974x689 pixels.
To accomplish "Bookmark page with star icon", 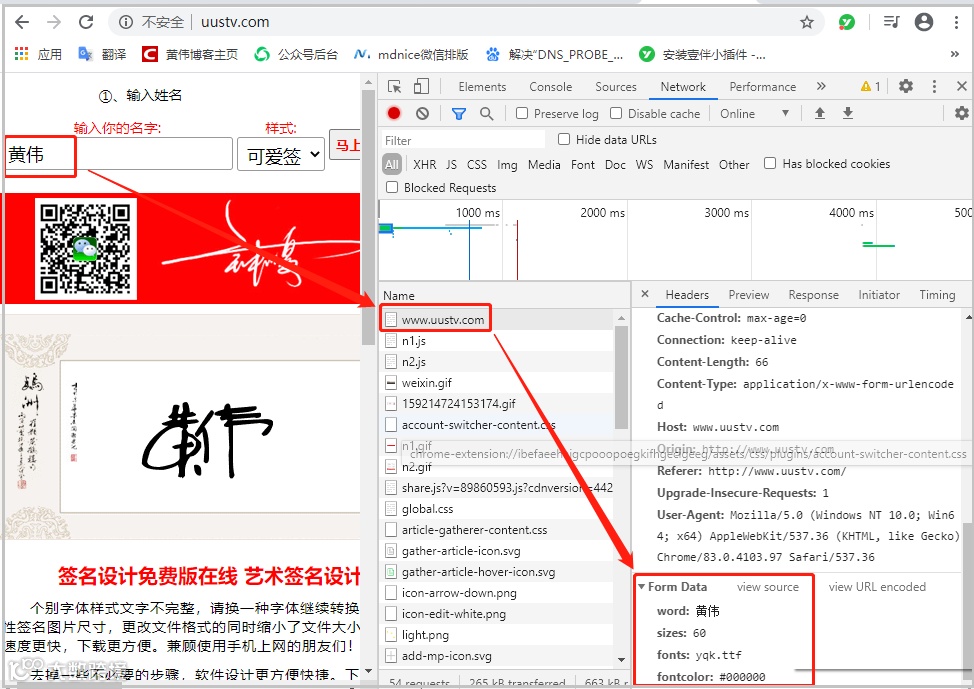I will click(x=806, y=23).
